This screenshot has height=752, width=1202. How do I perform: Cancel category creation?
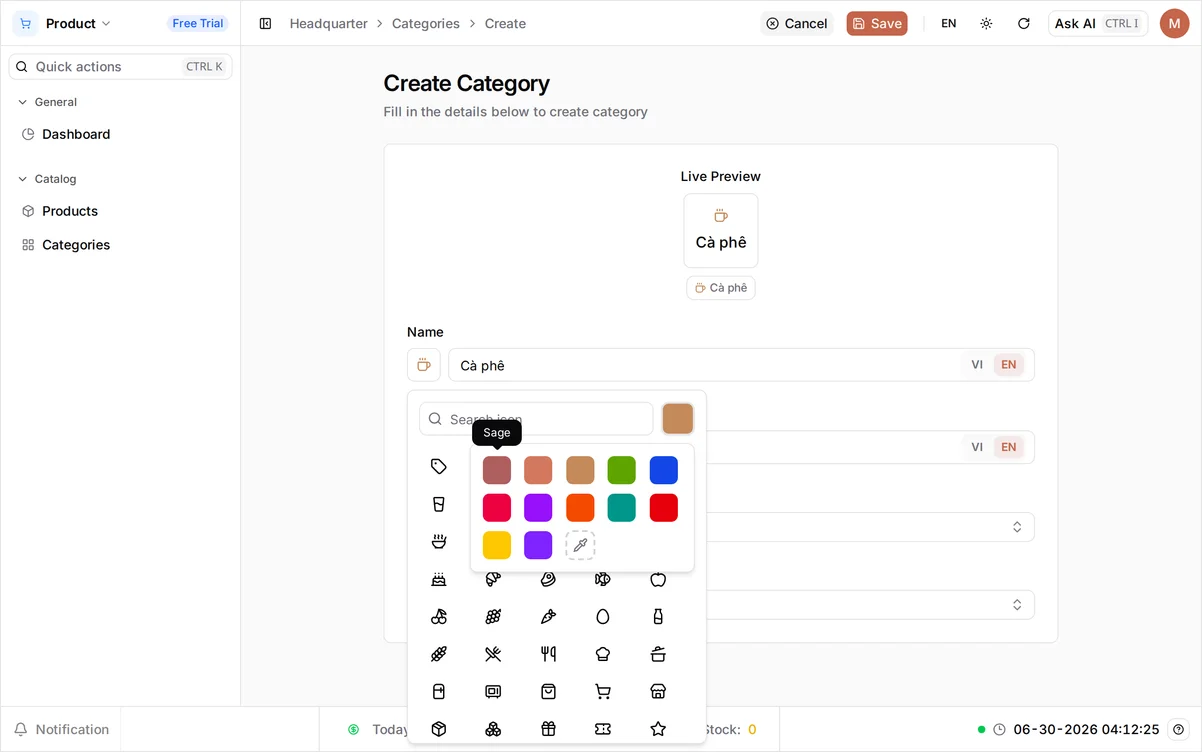pyautogui.click(x=797, y=23)
